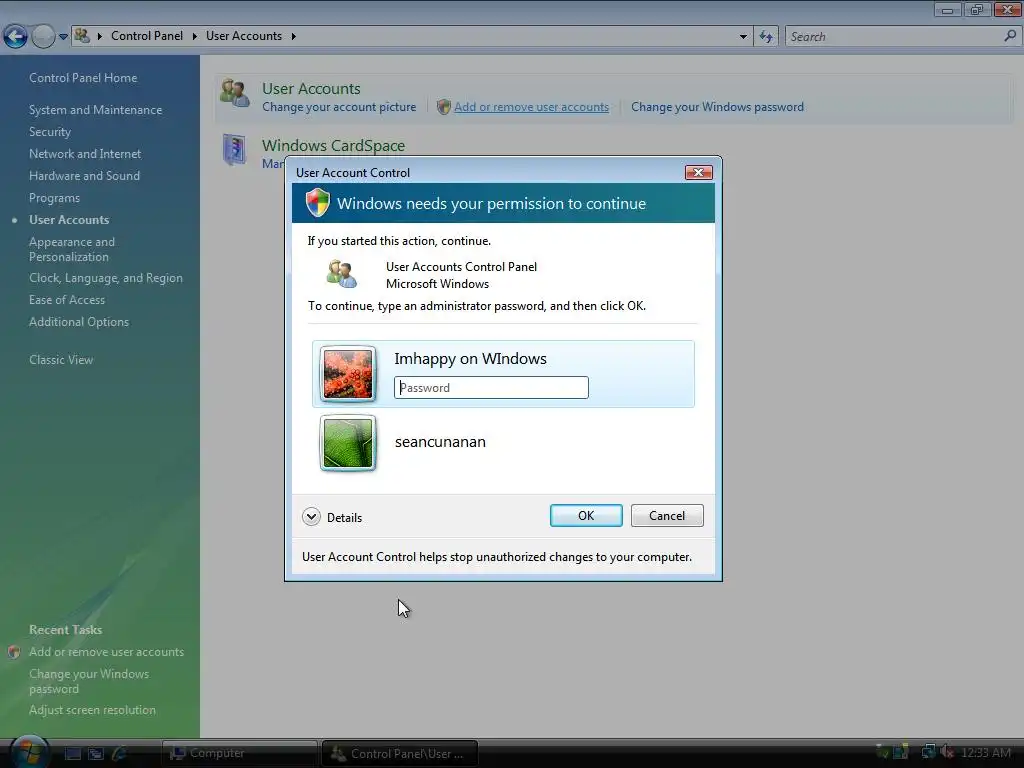Choose the seancunanan account name
This screenshot has height=768, width=1024.
tap(440, 442)
